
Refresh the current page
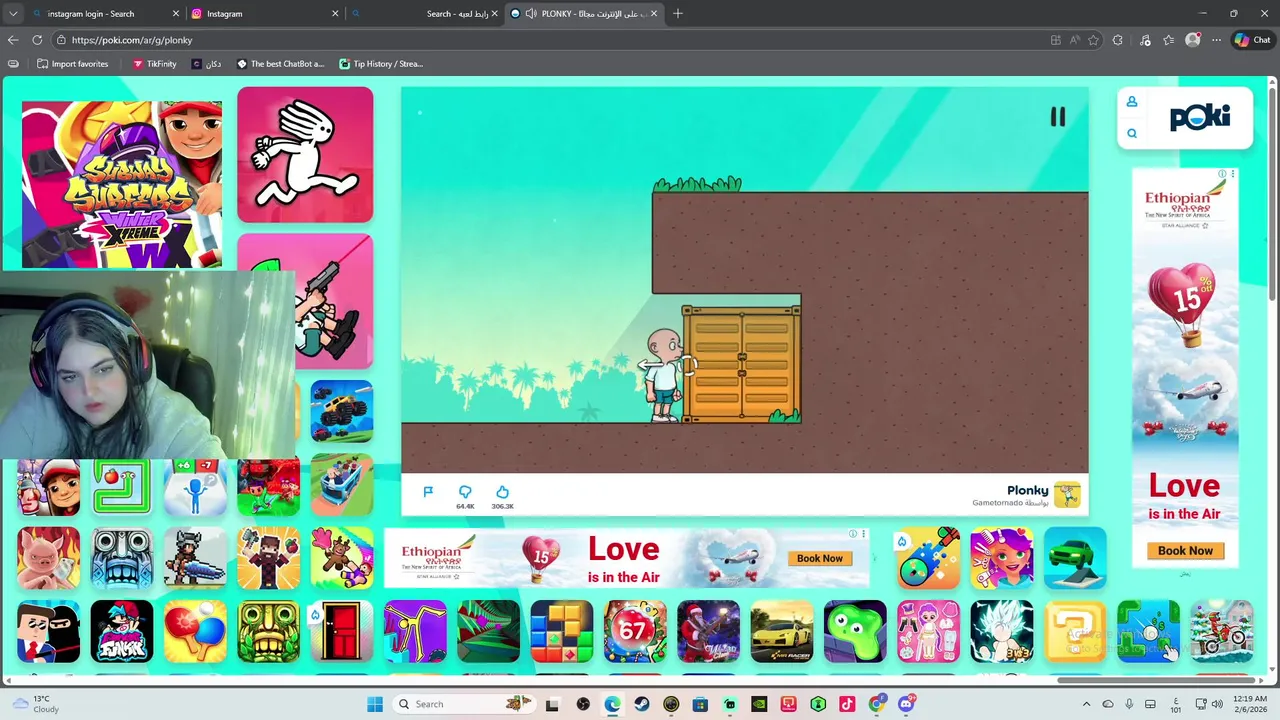[37, 40]
